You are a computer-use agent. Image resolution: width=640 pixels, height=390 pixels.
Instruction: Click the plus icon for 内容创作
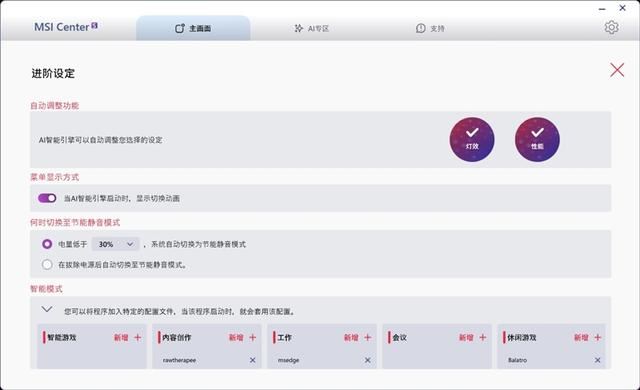[x=253, y=337]
